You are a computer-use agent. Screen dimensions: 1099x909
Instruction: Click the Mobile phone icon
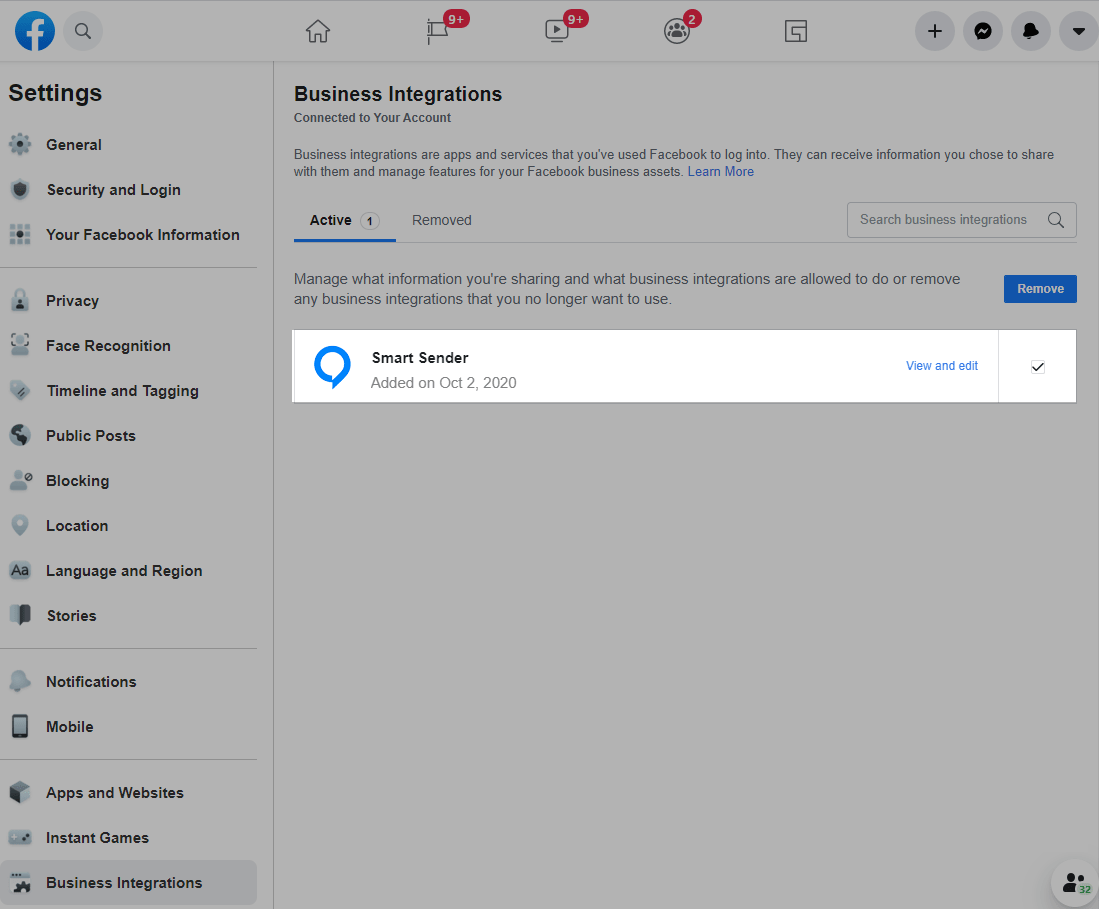pos(20,726)
